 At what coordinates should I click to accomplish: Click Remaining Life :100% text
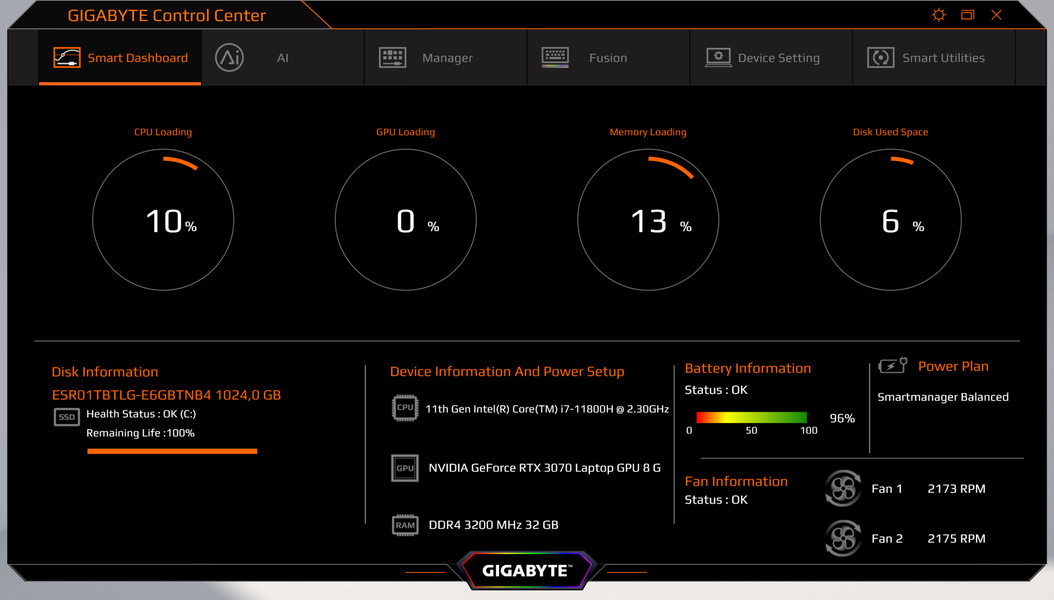140,433
